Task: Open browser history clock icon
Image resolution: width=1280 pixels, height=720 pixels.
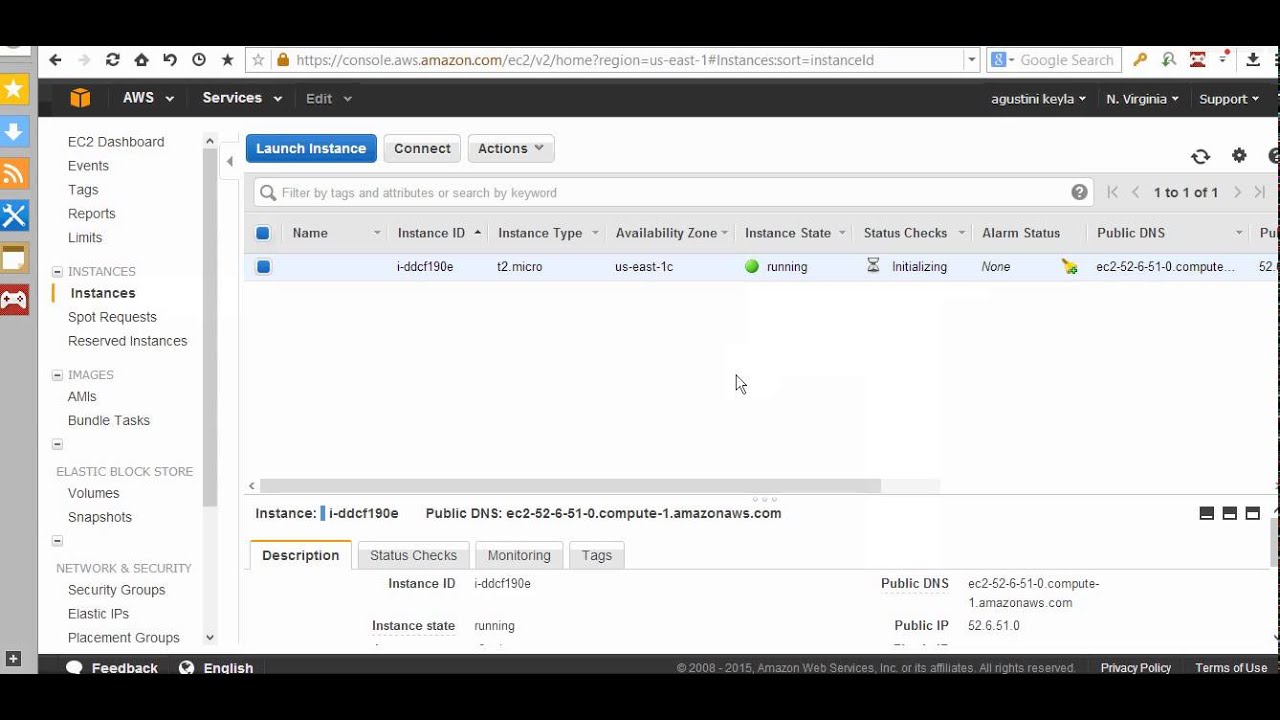Action: point(199,60)
